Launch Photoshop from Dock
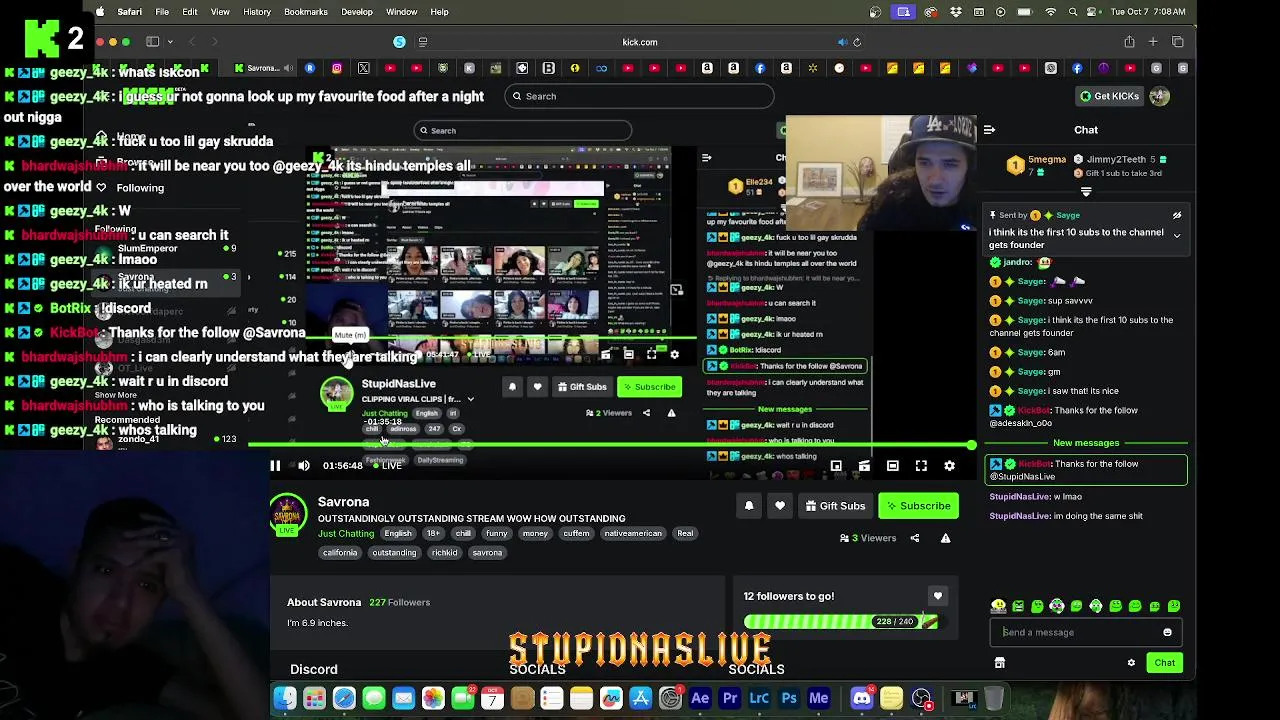Viewport: 1280px width, 720px height. pos(789,698)
